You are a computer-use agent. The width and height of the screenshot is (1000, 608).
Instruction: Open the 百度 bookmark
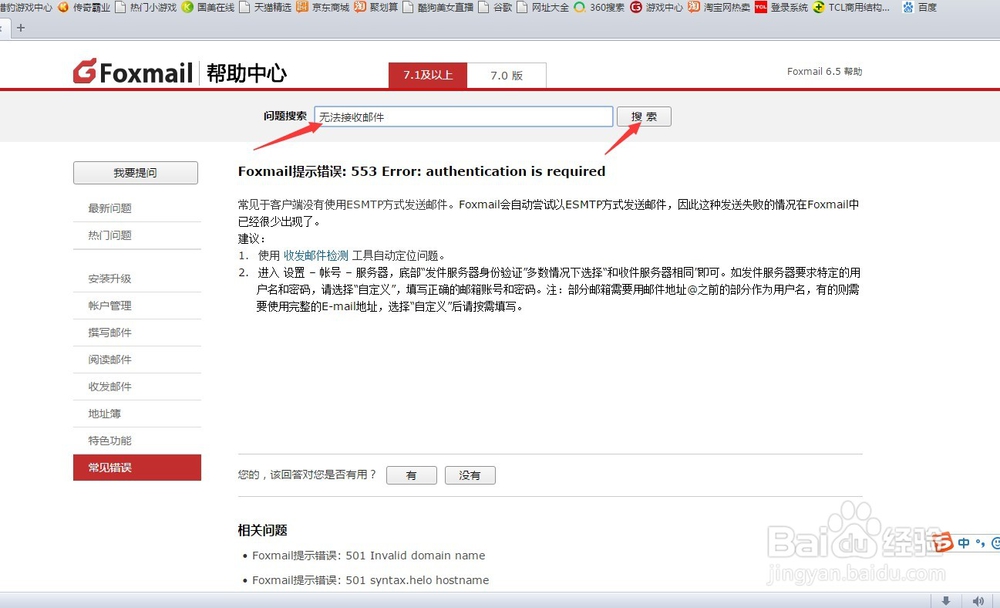click(x=920, y=8)
